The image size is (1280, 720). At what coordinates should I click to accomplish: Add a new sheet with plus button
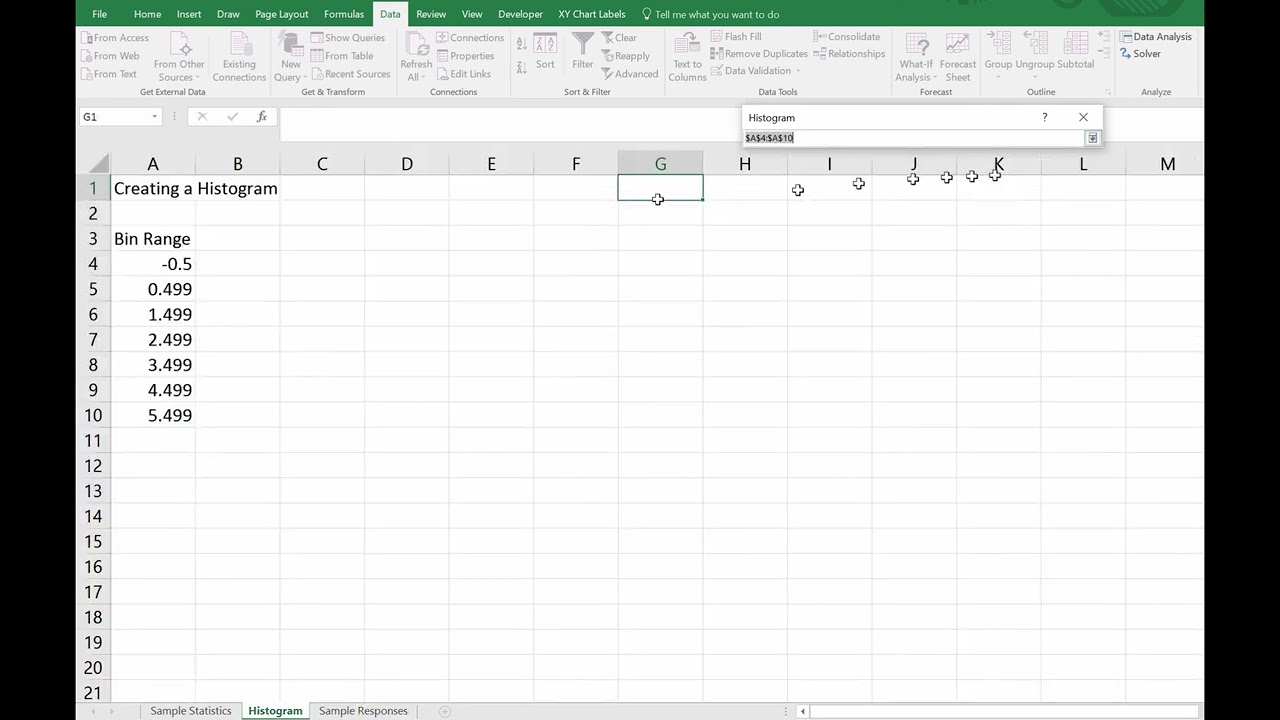444,711
